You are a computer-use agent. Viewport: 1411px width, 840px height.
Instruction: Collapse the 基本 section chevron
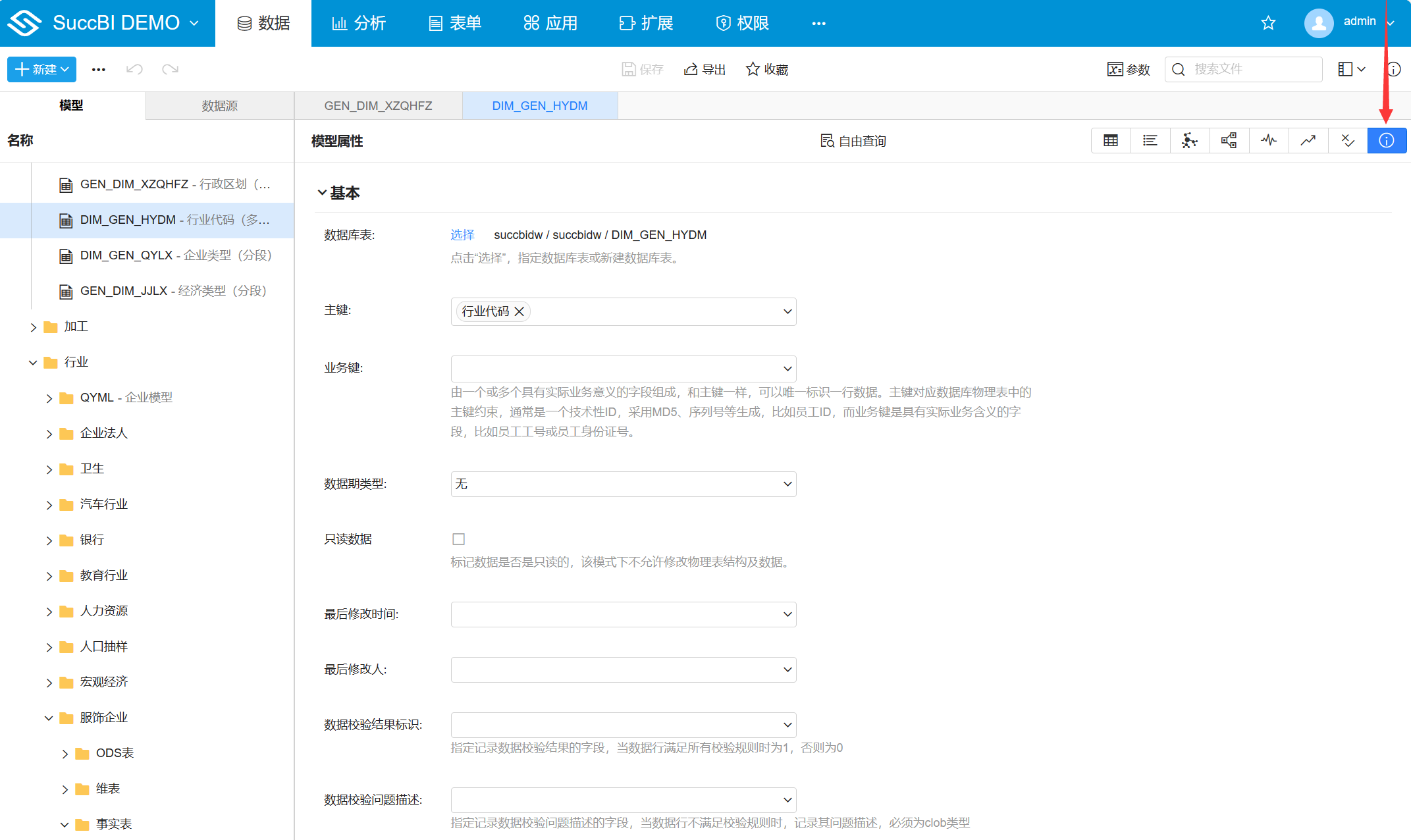[x=322, y=192]
